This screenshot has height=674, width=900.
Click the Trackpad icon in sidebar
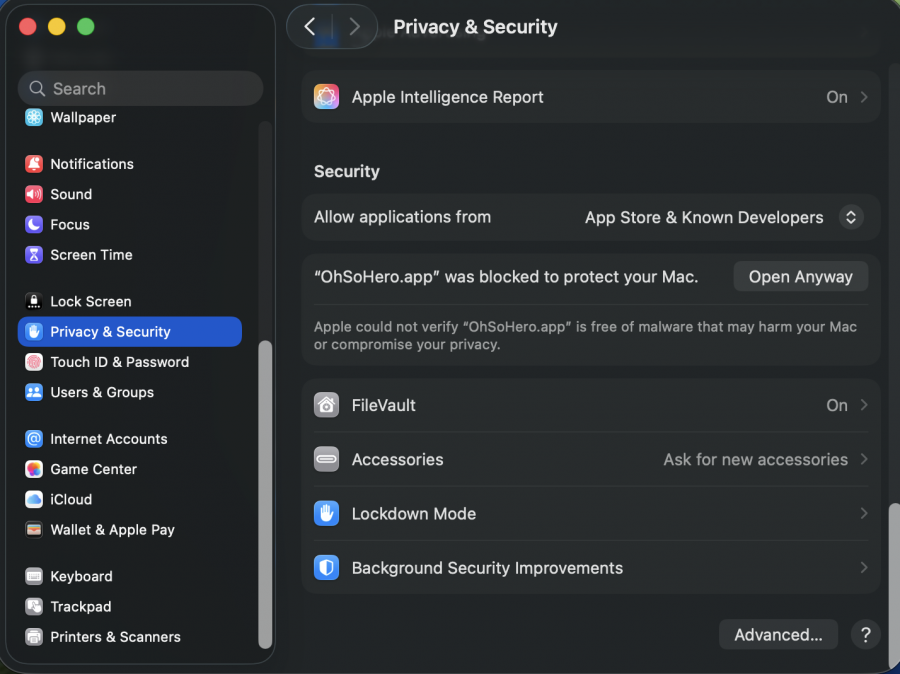point(34,606)
